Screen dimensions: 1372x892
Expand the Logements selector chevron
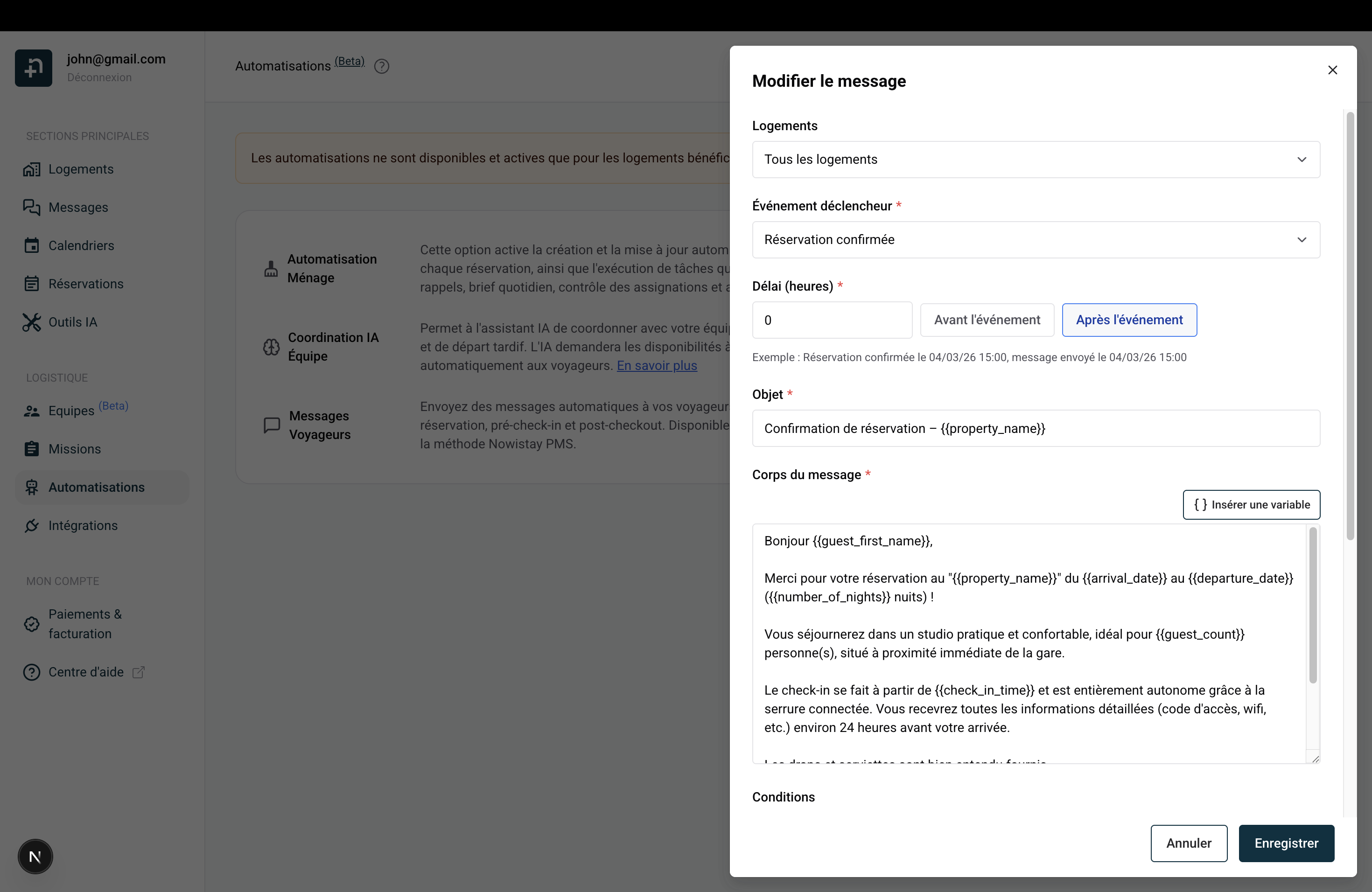click(x=1302, y=160)
